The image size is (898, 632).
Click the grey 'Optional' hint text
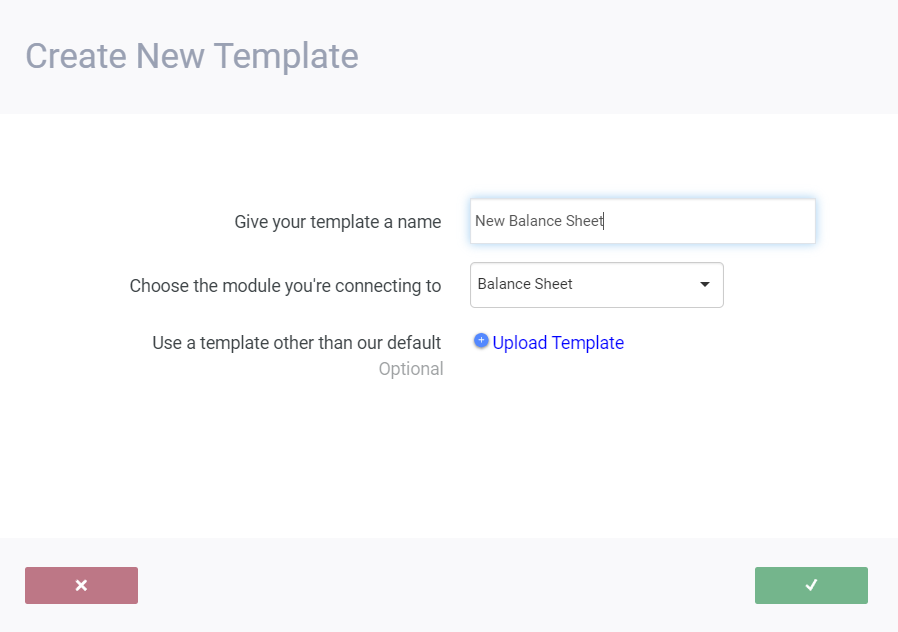point(411,369)
